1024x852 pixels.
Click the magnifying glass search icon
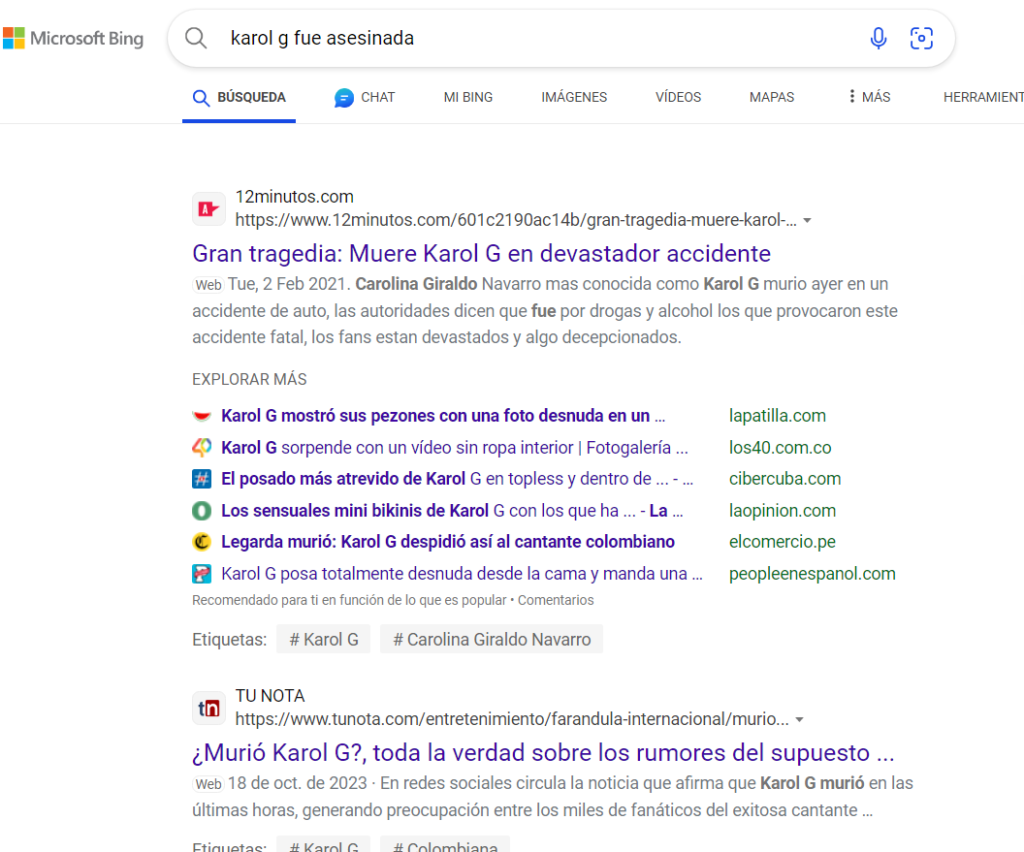coord(196,39)
